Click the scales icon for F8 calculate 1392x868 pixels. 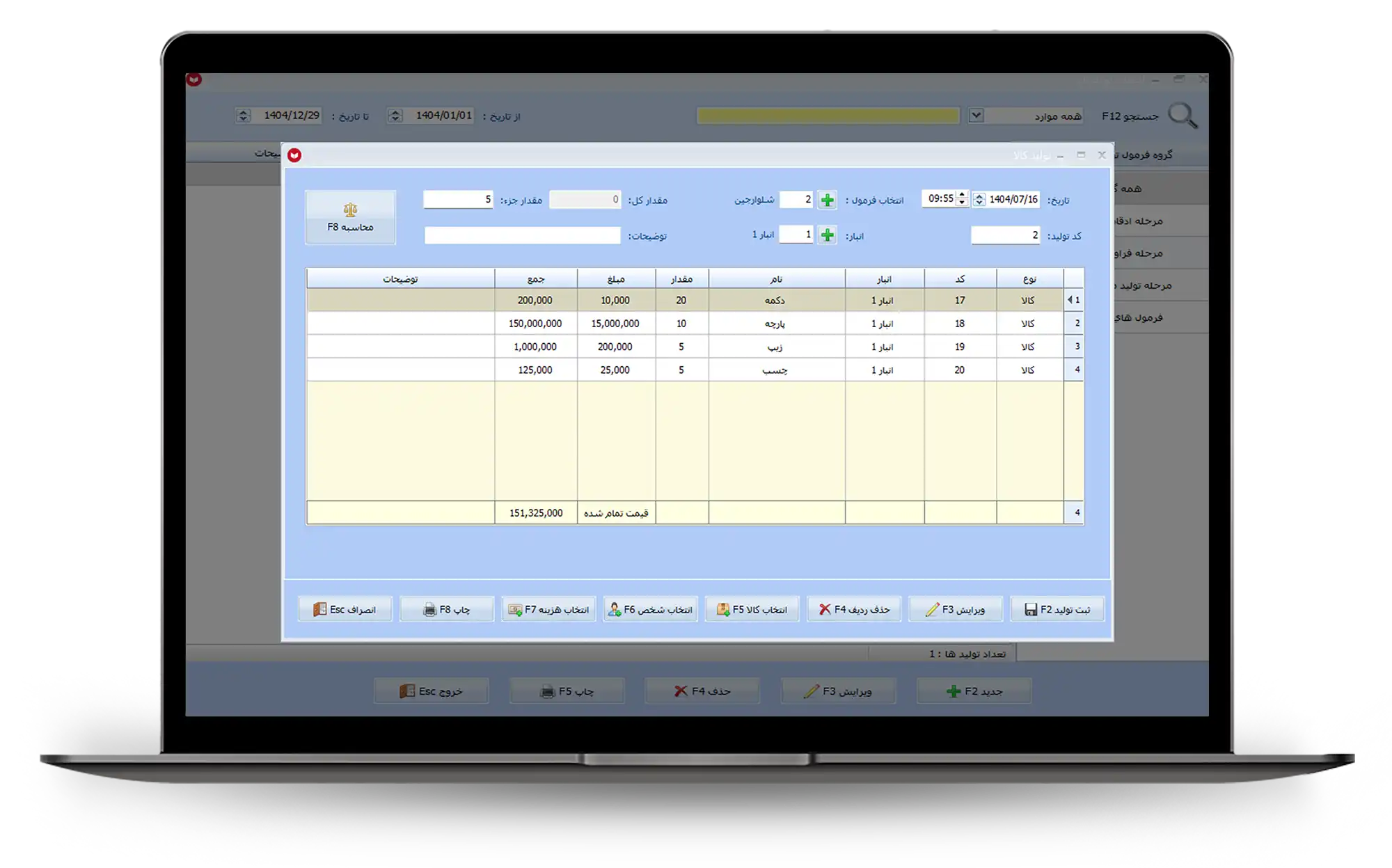point(350,210)
